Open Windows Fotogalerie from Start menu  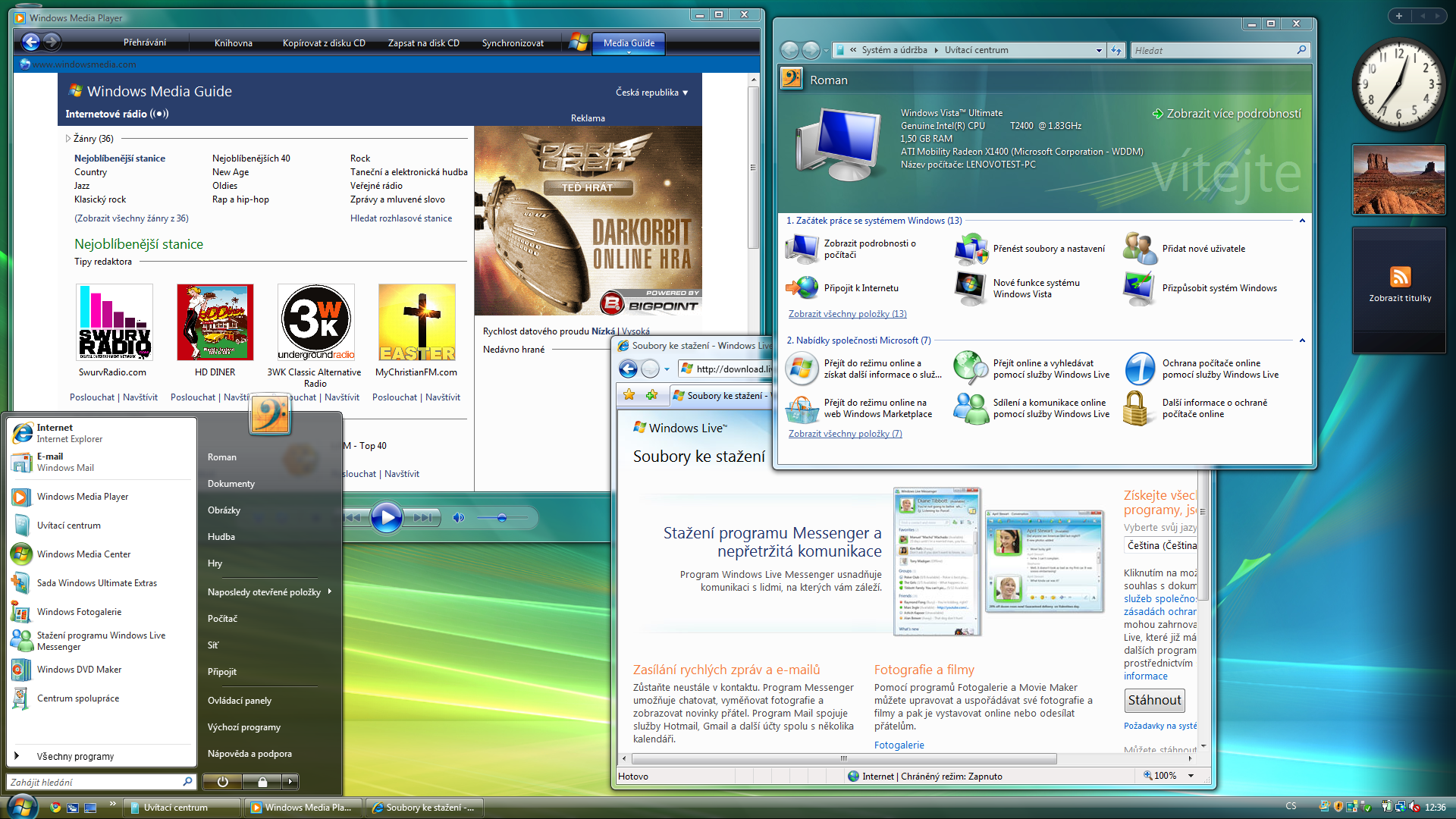(x=102, y=612)
